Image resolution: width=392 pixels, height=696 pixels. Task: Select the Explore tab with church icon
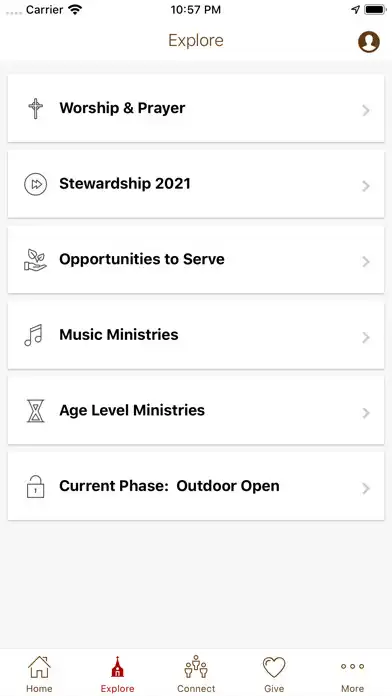[118, 673]
